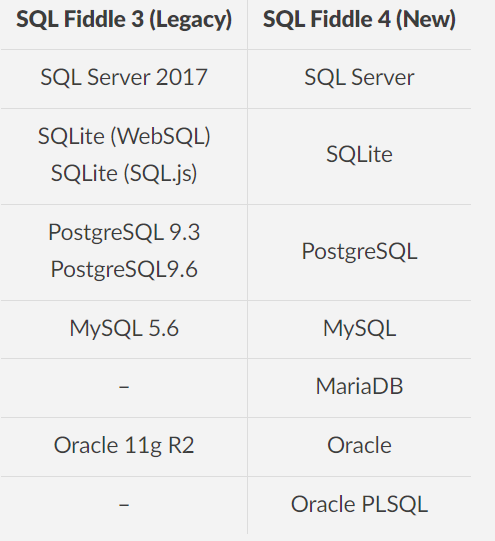Click the SQL Fiddle 4 (New) header

359,19
